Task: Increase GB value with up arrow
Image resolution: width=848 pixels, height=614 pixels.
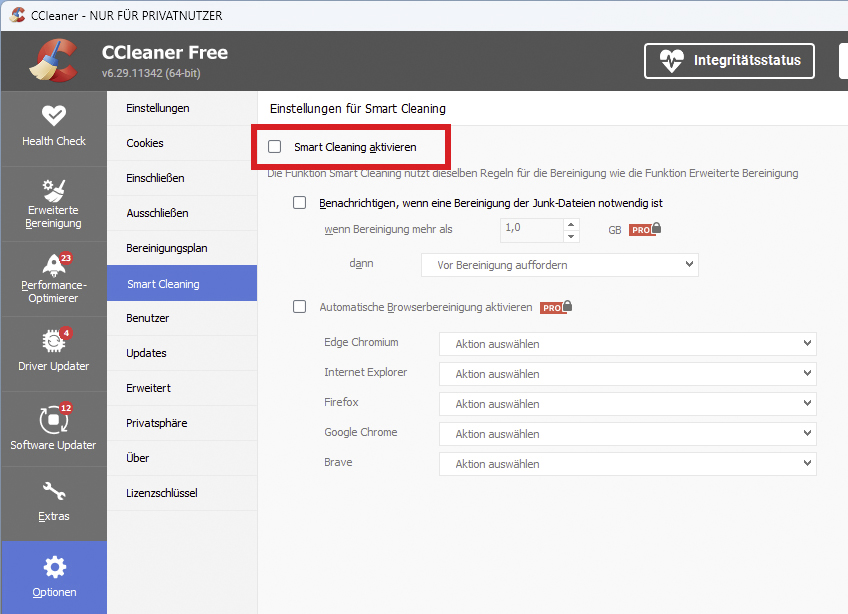Action: (x=571, y=224)
